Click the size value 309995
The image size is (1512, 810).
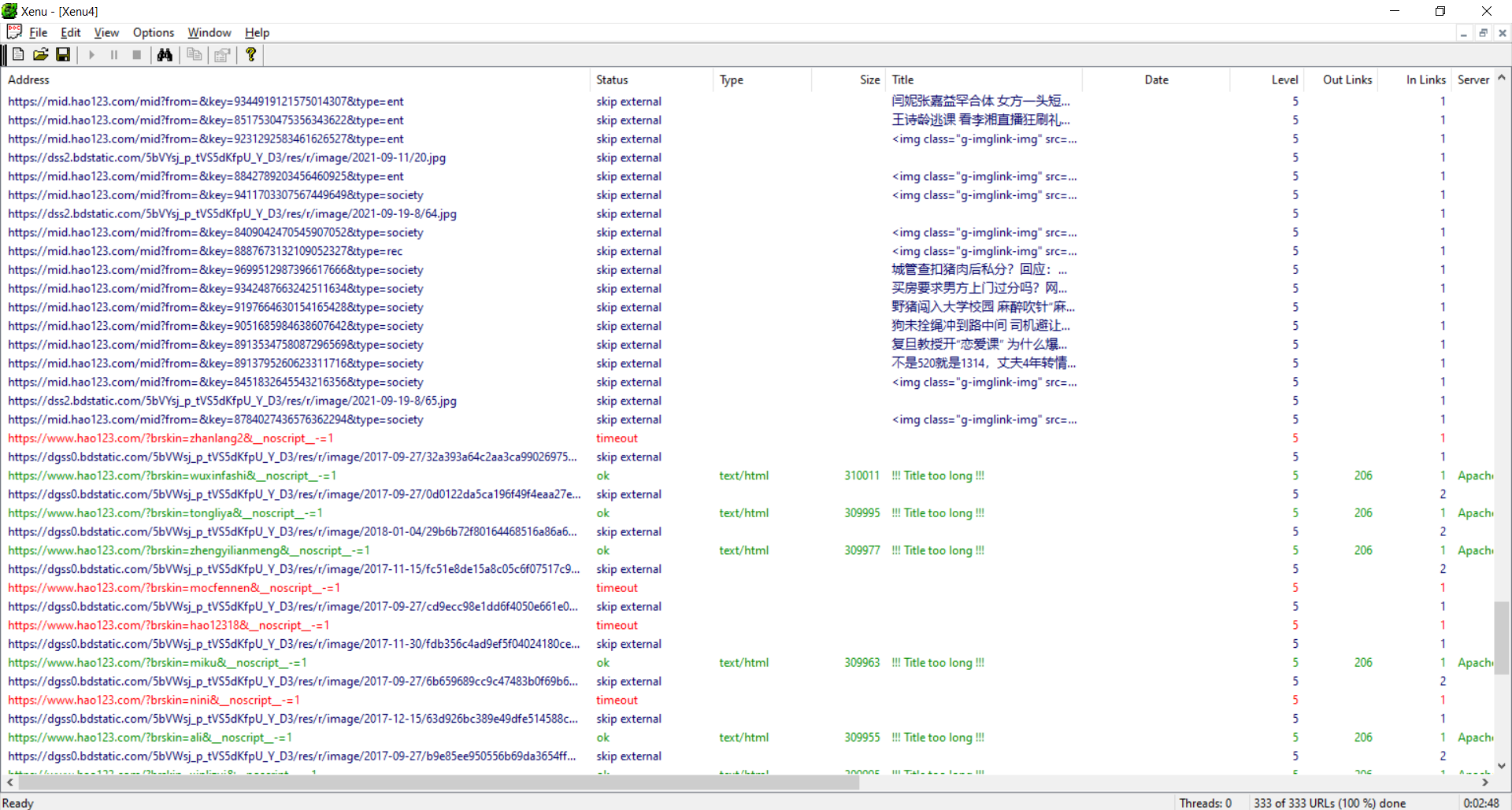(x=862, y=513)
